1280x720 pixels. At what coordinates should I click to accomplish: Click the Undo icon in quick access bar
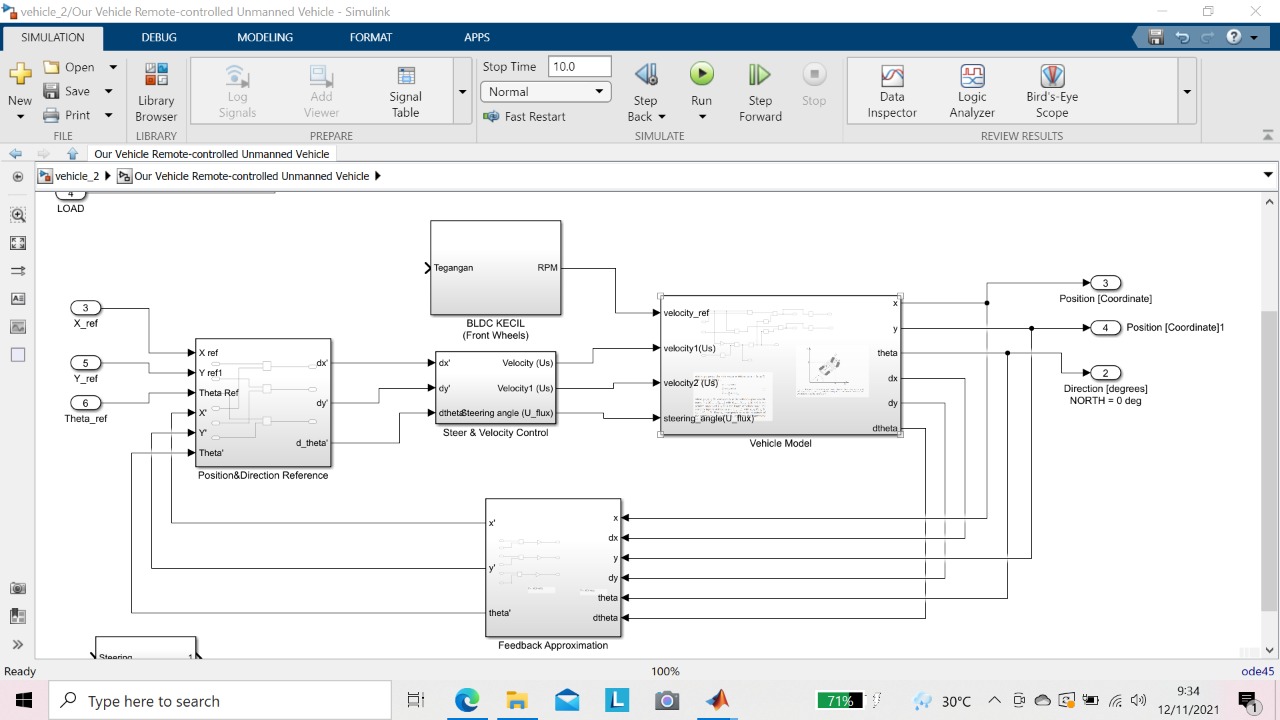tap(1182, 37)
